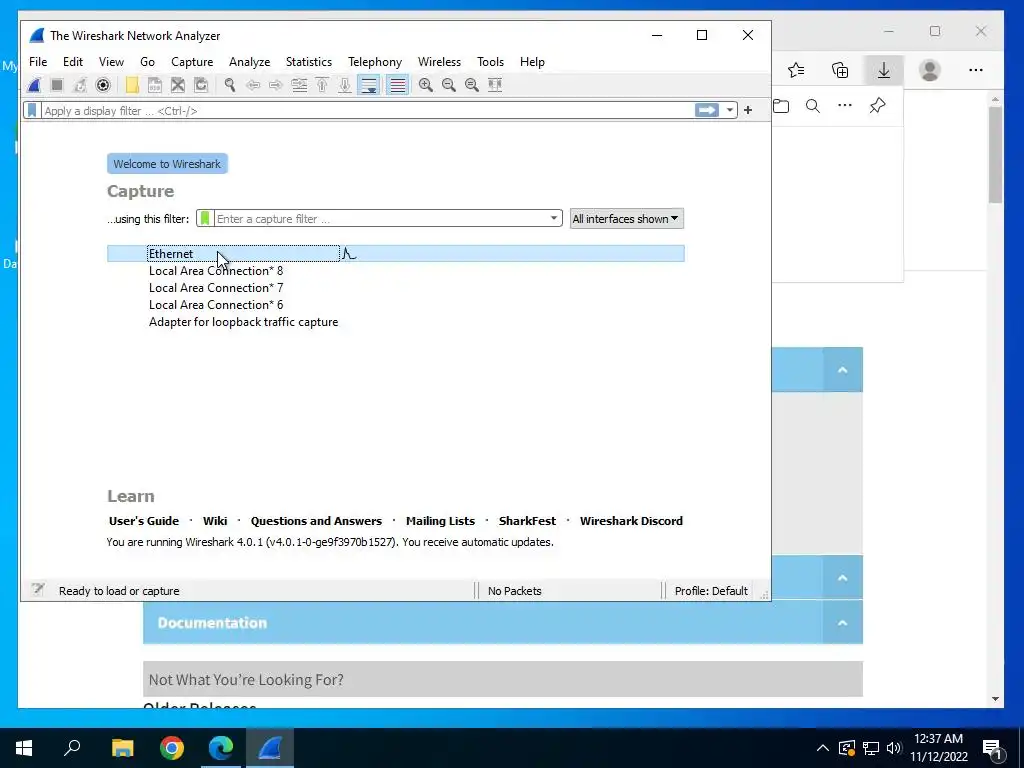Click in the capture filter field
Image resolution: width=1024 pixels, height=768 pixels.
tap(381, 219)
